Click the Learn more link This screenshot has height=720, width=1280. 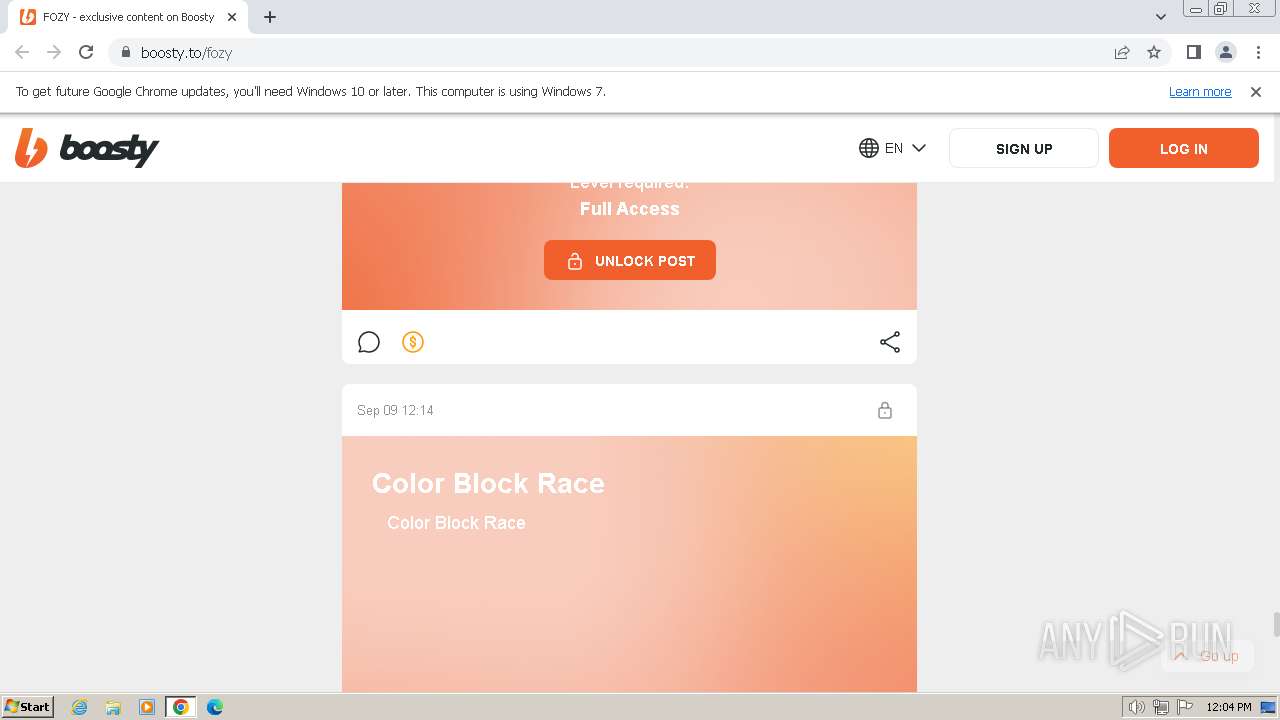(1200, 91)
